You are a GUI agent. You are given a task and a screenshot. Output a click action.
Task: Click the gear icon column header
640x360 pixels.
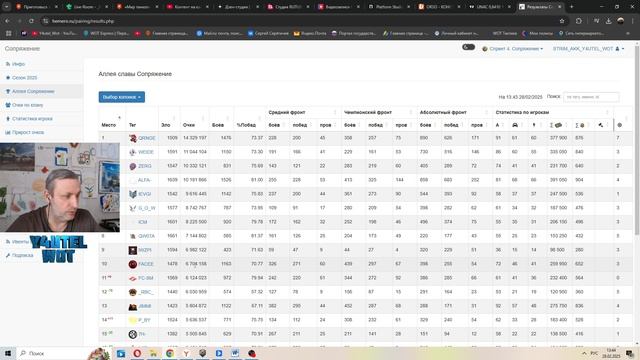click(620, 125)
